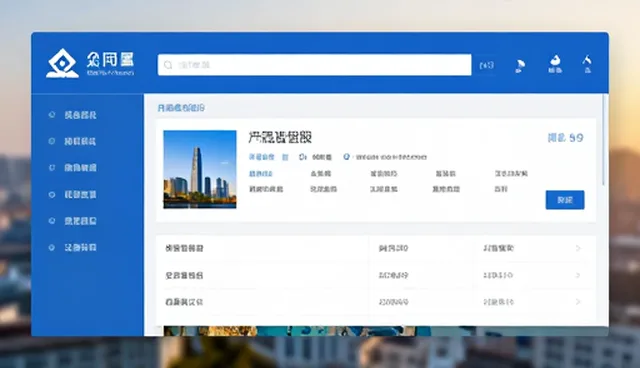Click the circle icon of the second sidebar item
This screenshot has height=368, width=640.
(52, 141)
